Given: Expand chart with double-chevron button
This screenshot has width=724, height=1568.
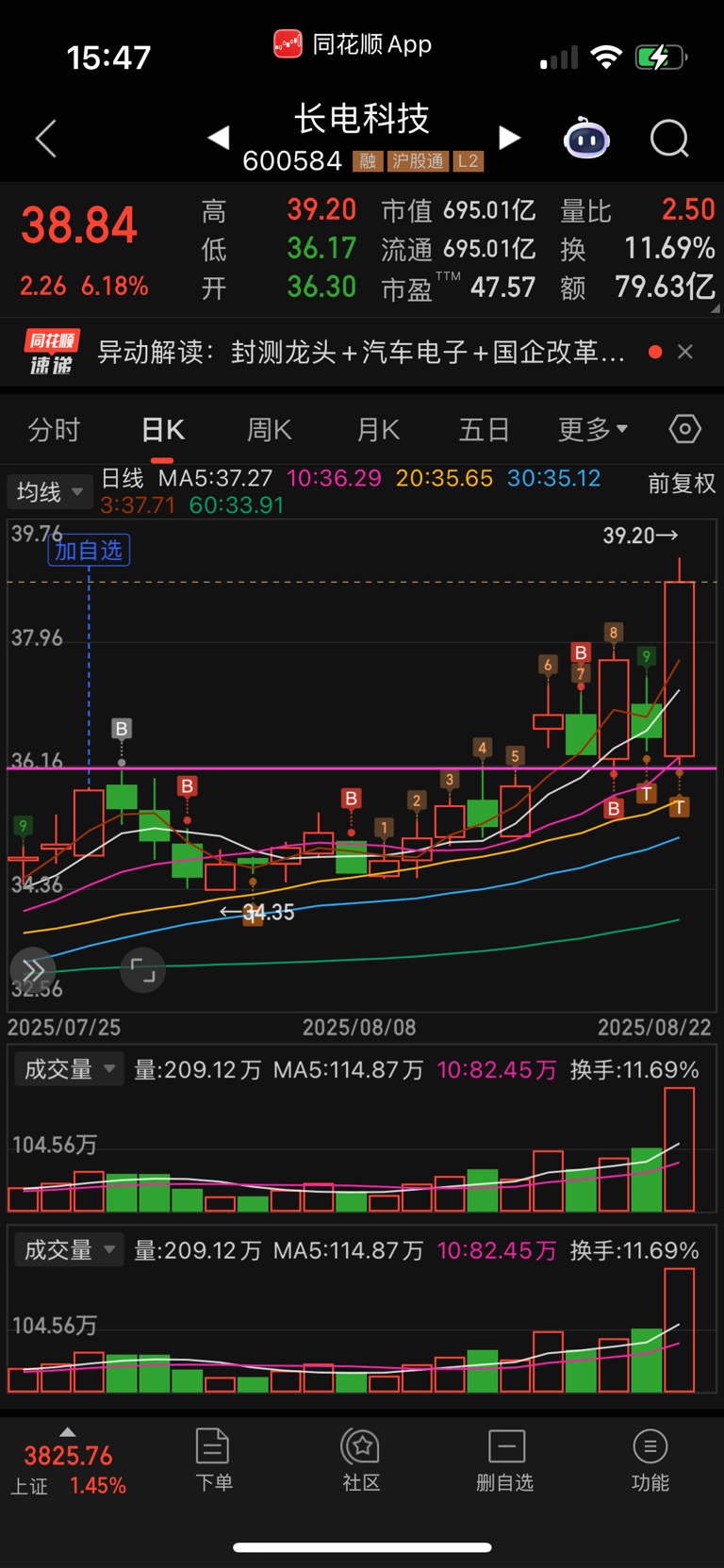Looking at the screenshot, I should [33, 970].
